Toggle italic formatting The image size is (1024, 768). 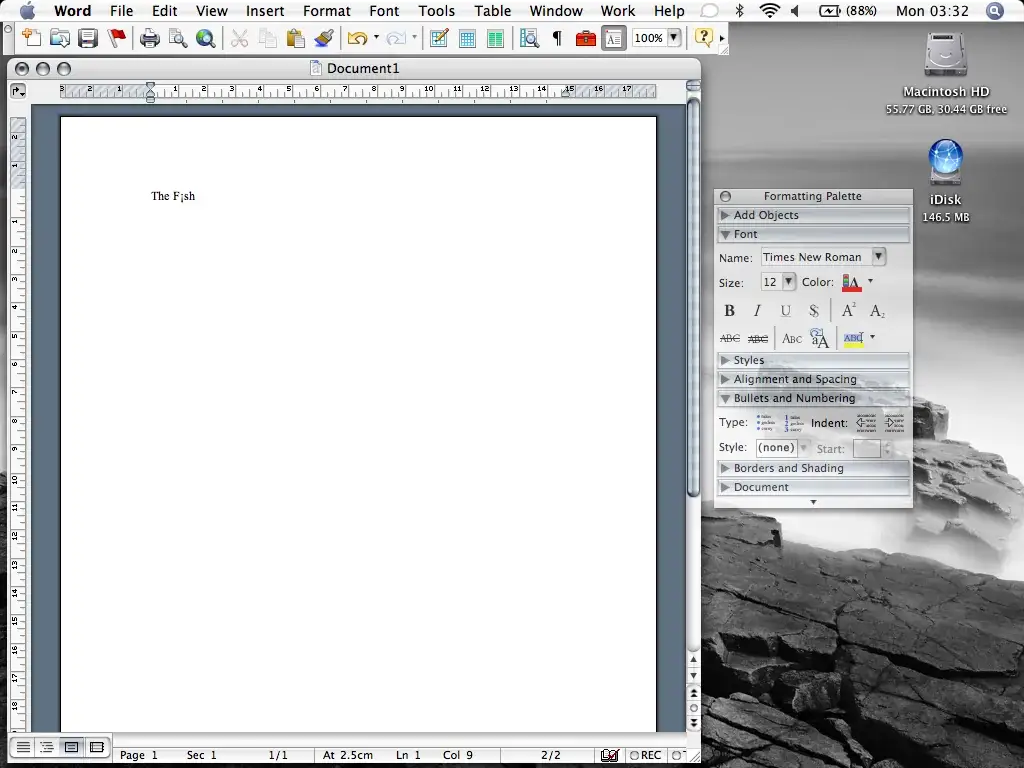pos(757,310)
